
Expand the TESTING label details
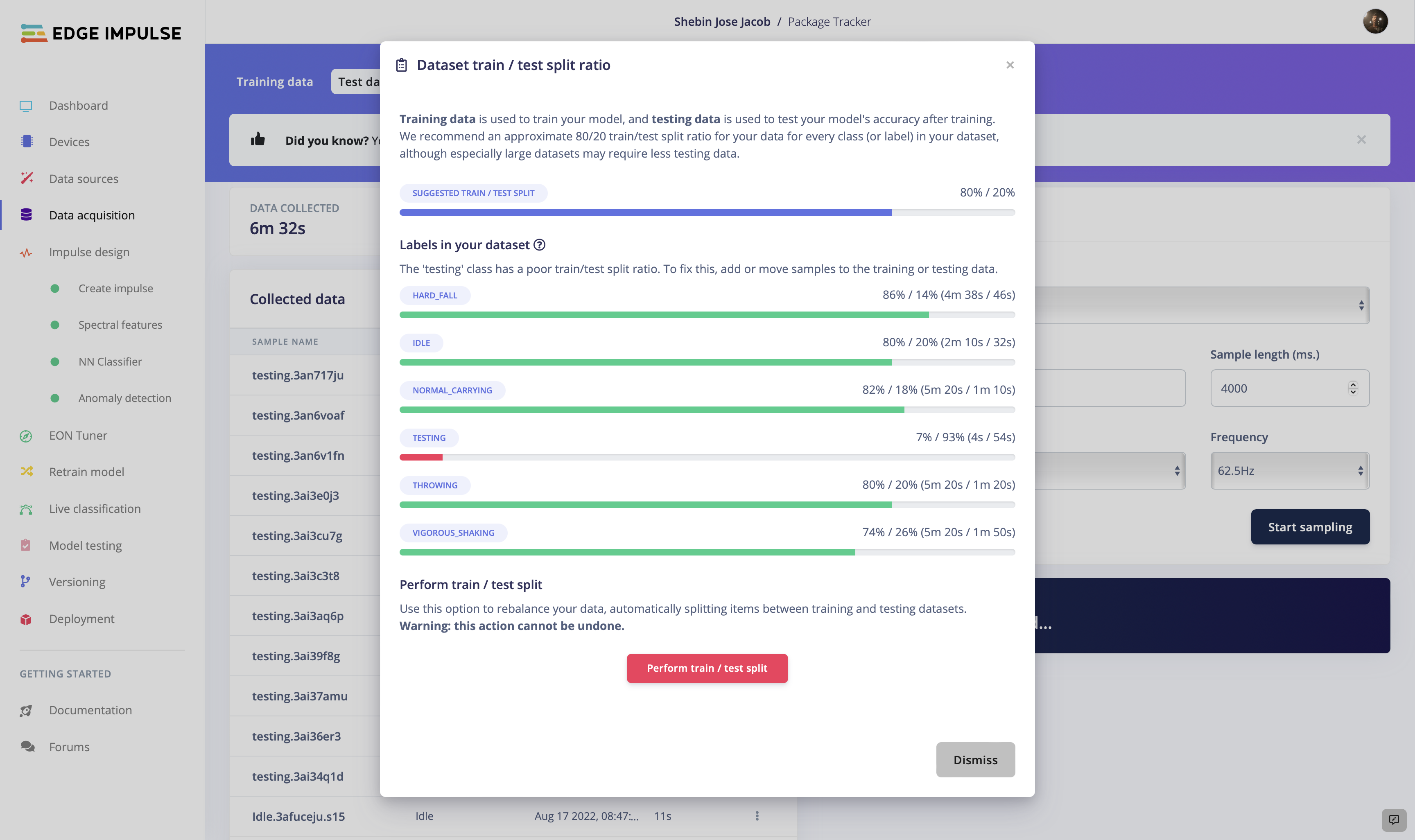tap(429, 438)
